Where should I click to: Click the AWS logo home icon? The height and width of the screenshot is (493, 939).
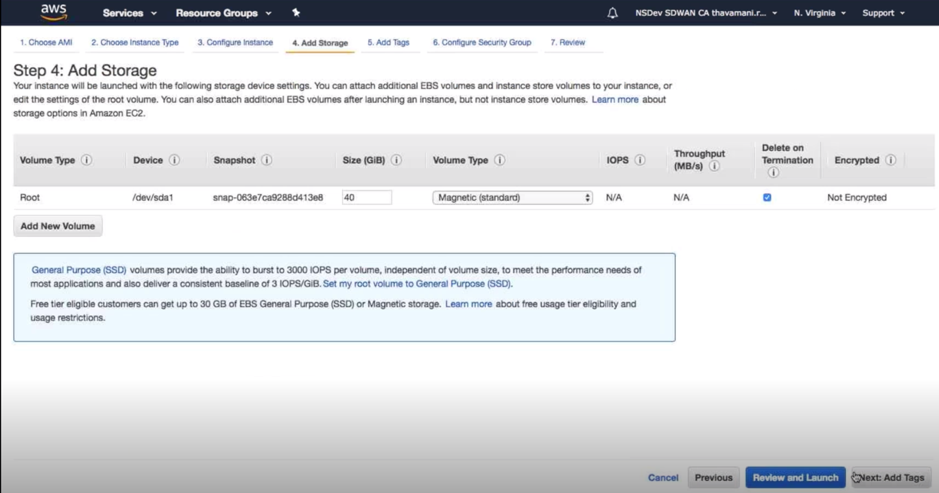(x=54, y=12)
